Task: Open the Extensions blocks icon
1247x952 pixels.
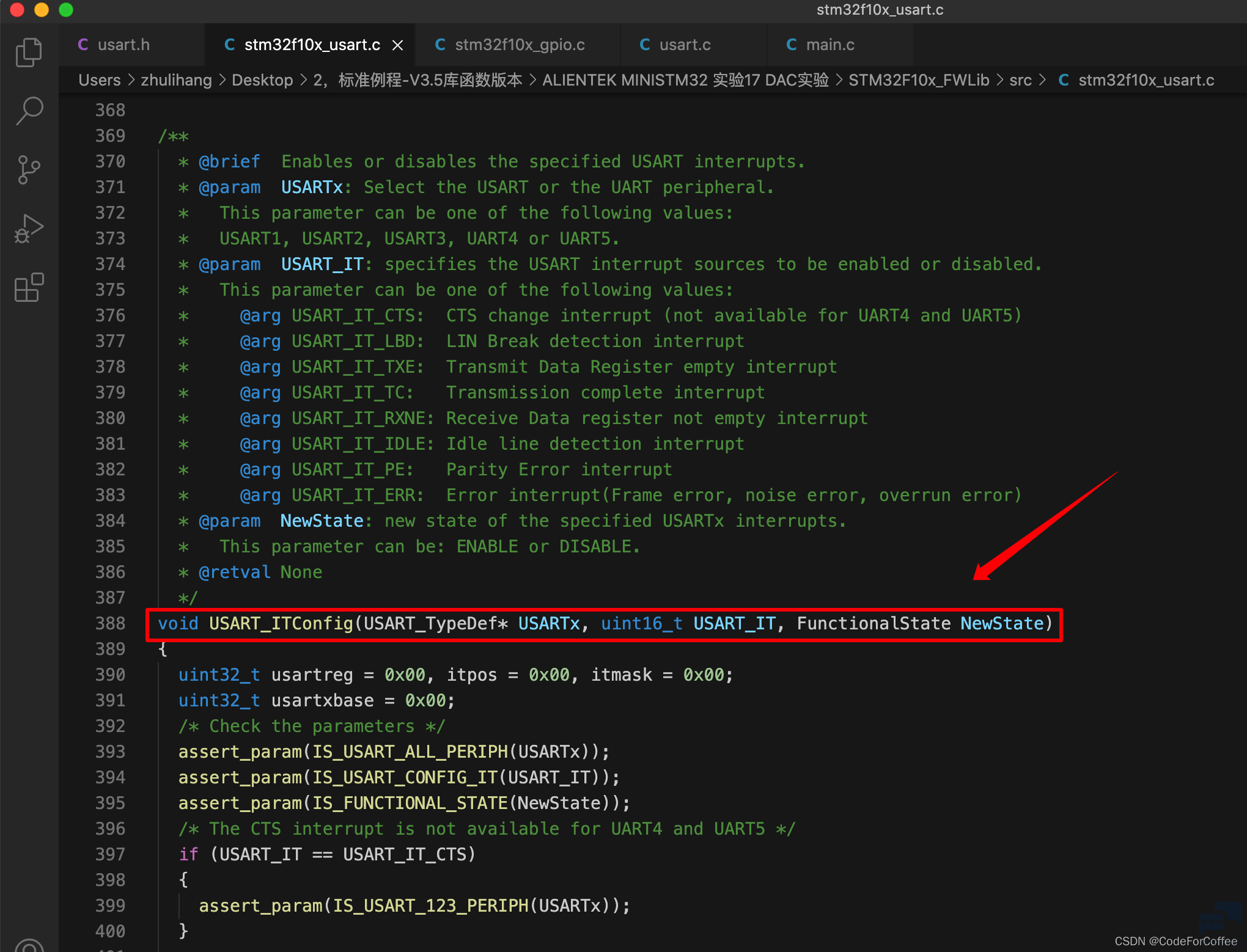Action: click(x=29, y=287)
